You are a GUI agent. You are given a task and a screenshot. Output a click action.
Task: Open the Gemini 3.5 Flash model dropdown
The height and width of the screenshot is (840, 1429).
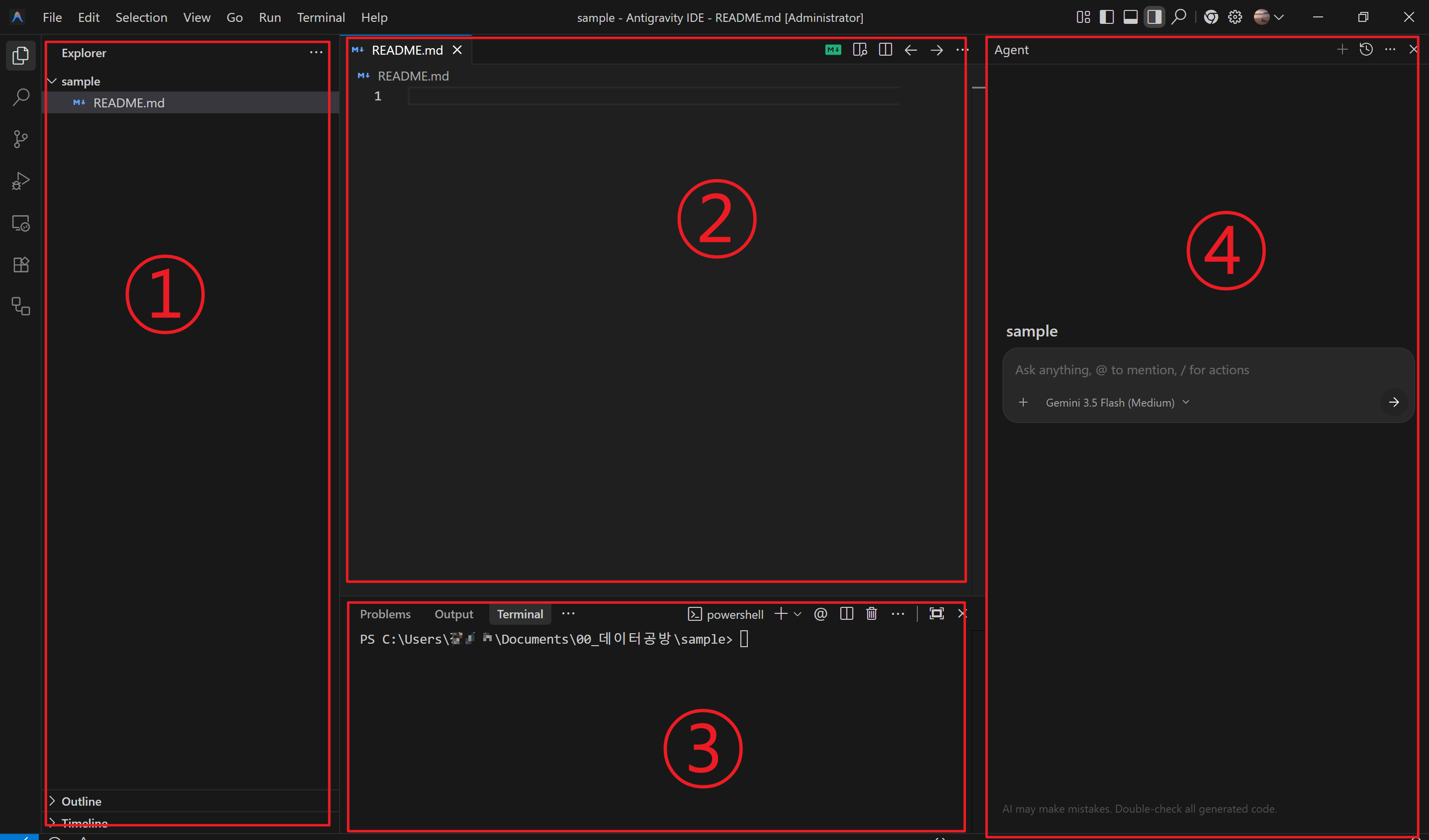(1117, 403)
